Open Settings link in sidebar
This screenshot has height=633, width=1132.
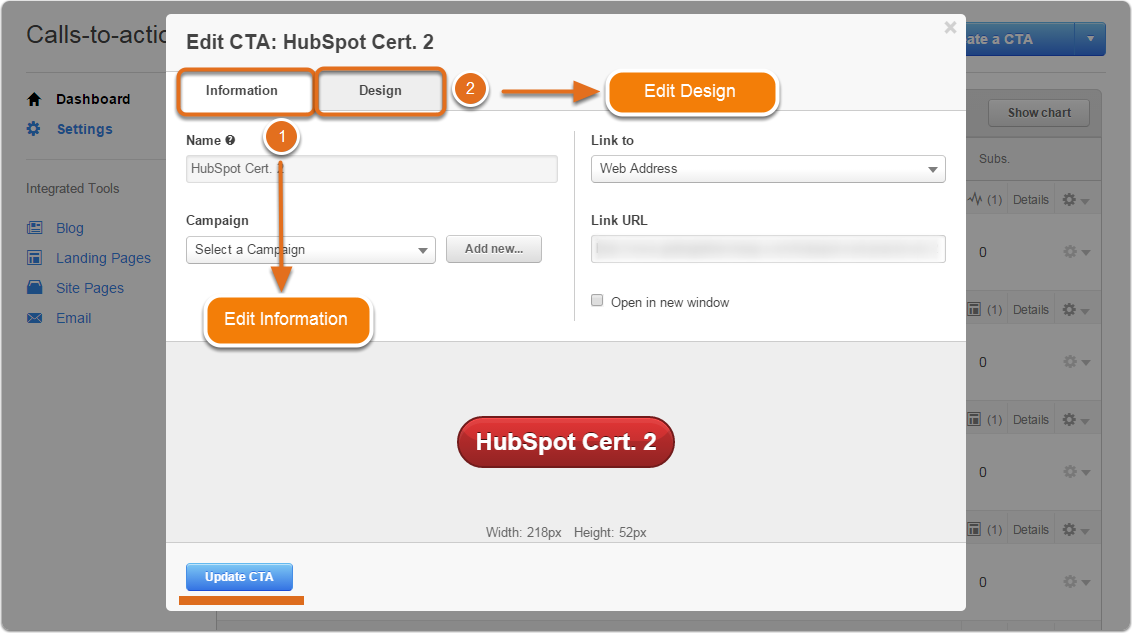pos(84,129)
